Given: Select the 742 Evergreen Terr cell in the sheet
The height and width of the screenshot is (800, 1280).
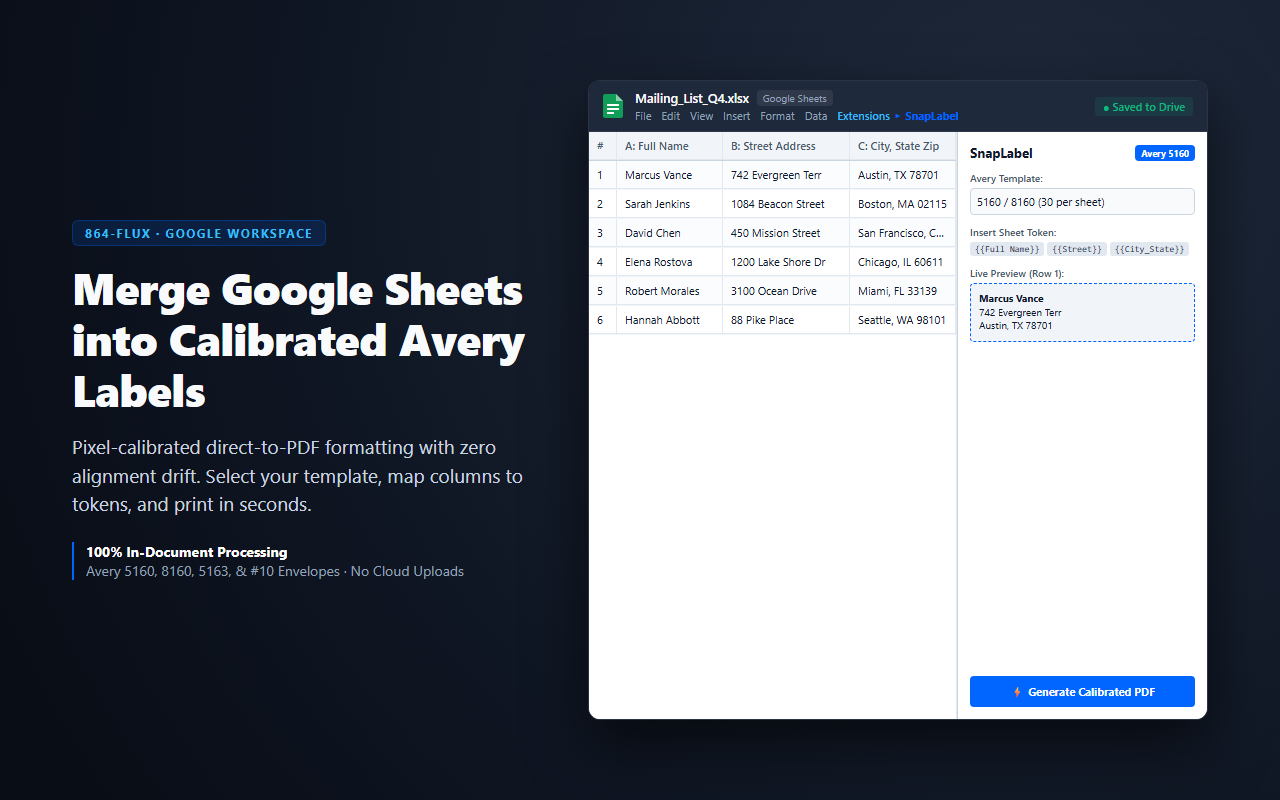Looking at the screenshot, I should click(786, 175).
